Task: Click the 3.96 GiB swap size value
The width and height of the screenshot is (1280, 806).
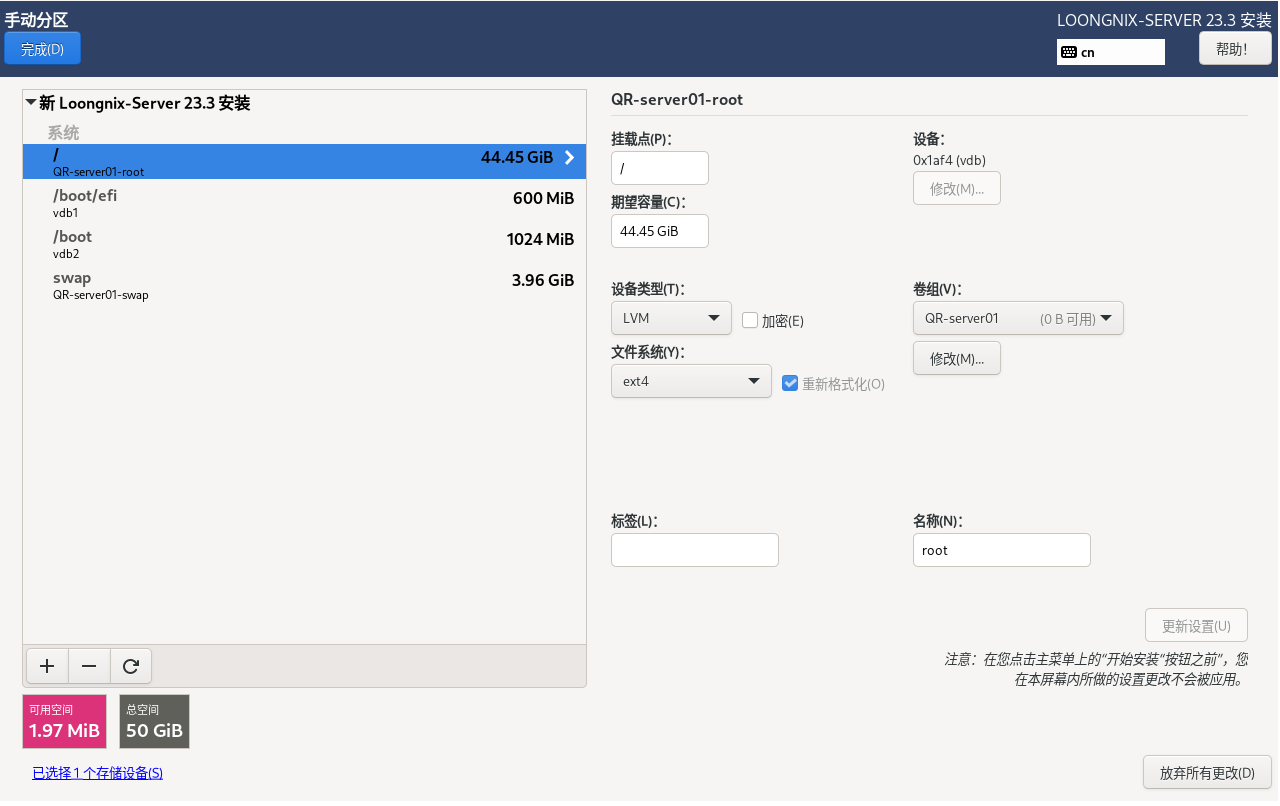Action: 543,280
